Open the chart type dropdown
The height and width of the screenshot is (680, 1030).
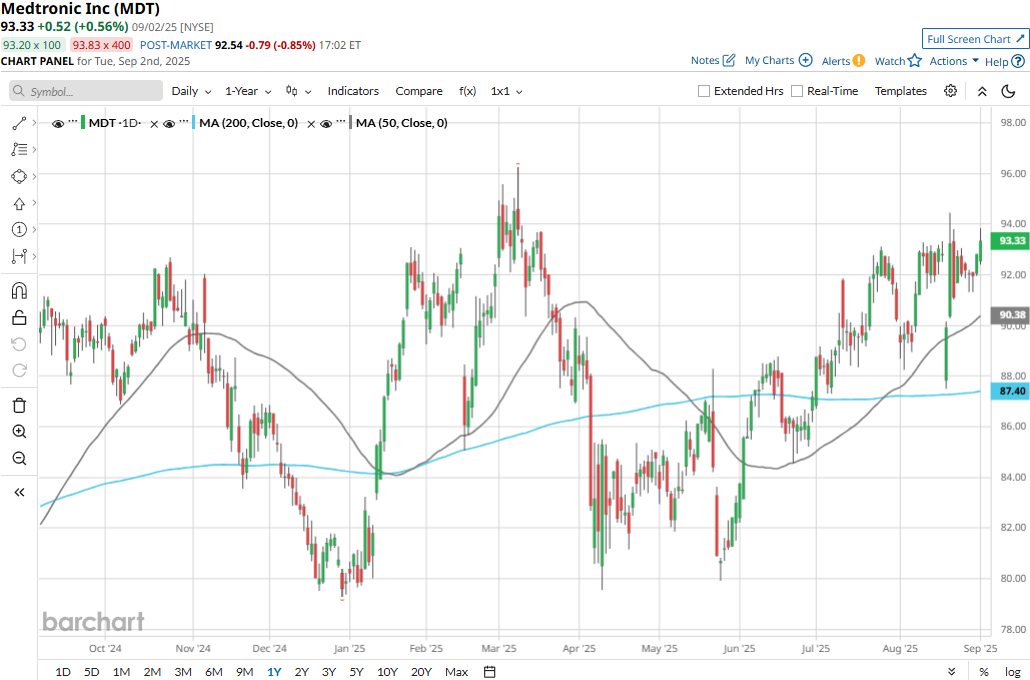pos(298,91)
